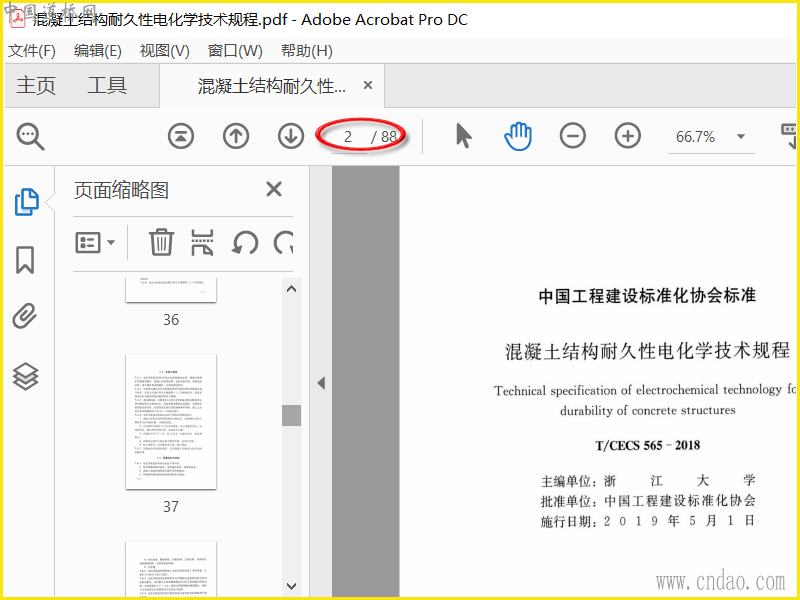
Task: Open the bookmarks panel icon
Action: (25, 260)
